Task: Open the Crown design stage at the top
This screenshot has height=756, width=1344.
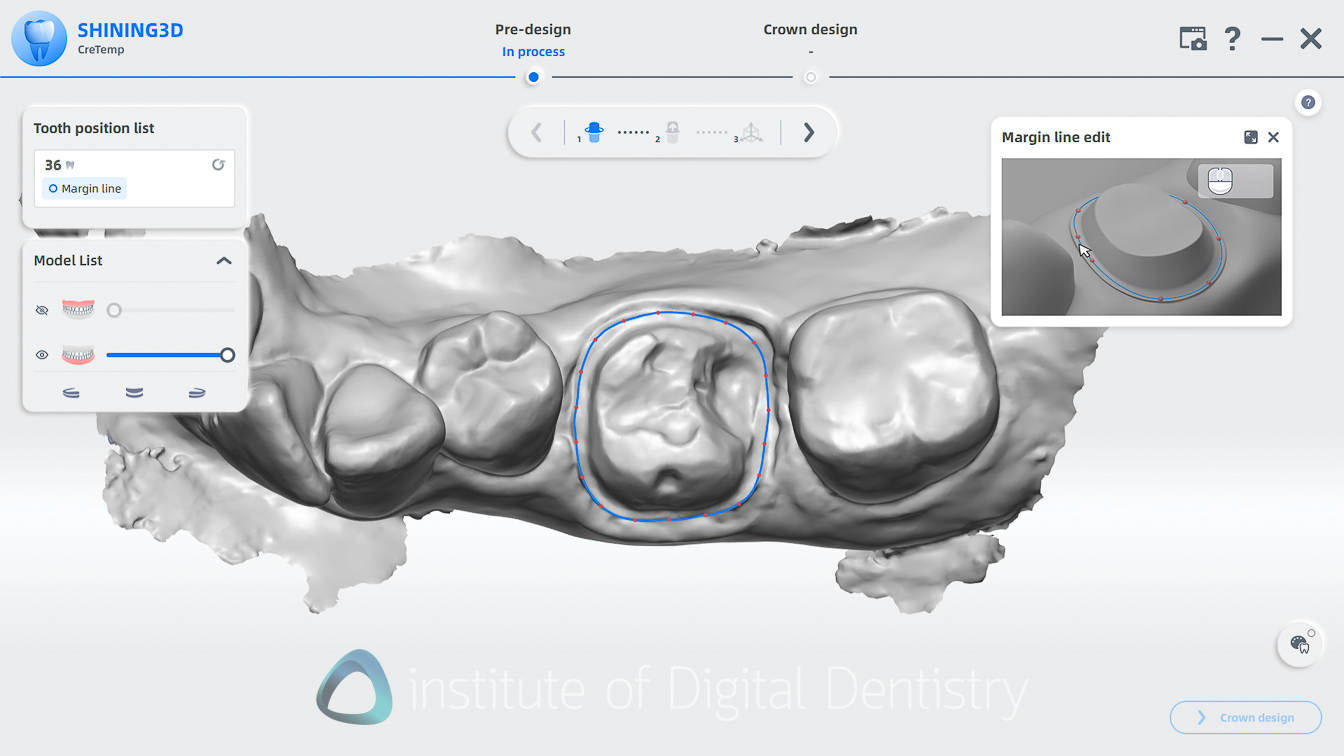Action: point(810,29)
